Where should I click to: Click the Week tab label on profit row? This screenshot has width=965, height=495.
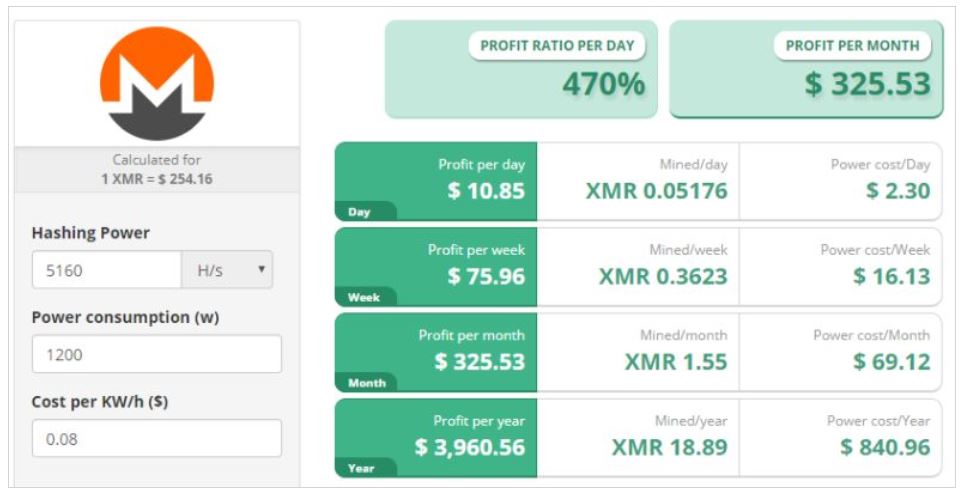coord(364,297)
